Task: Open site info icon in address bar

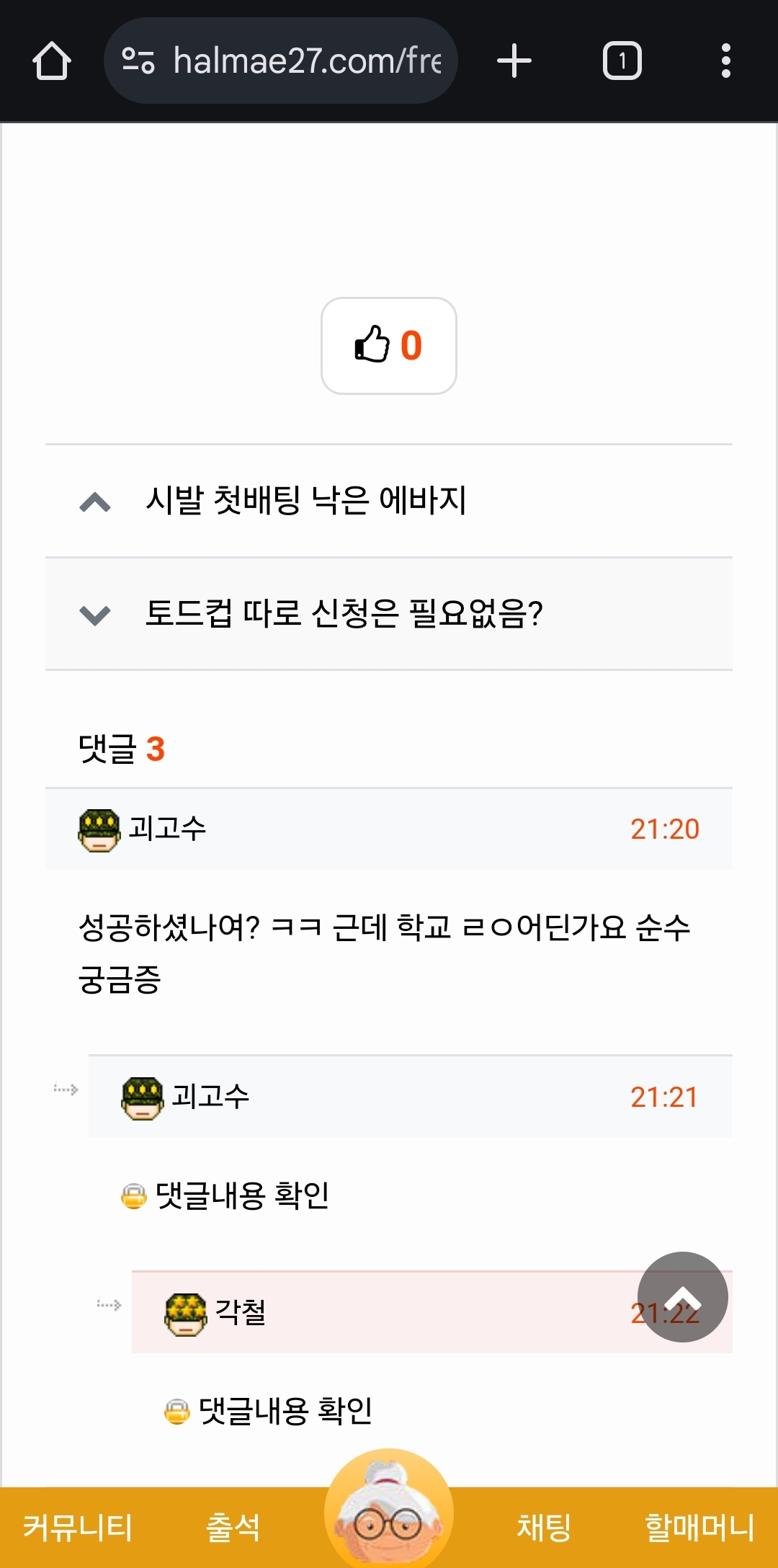Action: [x=138, y=61]
